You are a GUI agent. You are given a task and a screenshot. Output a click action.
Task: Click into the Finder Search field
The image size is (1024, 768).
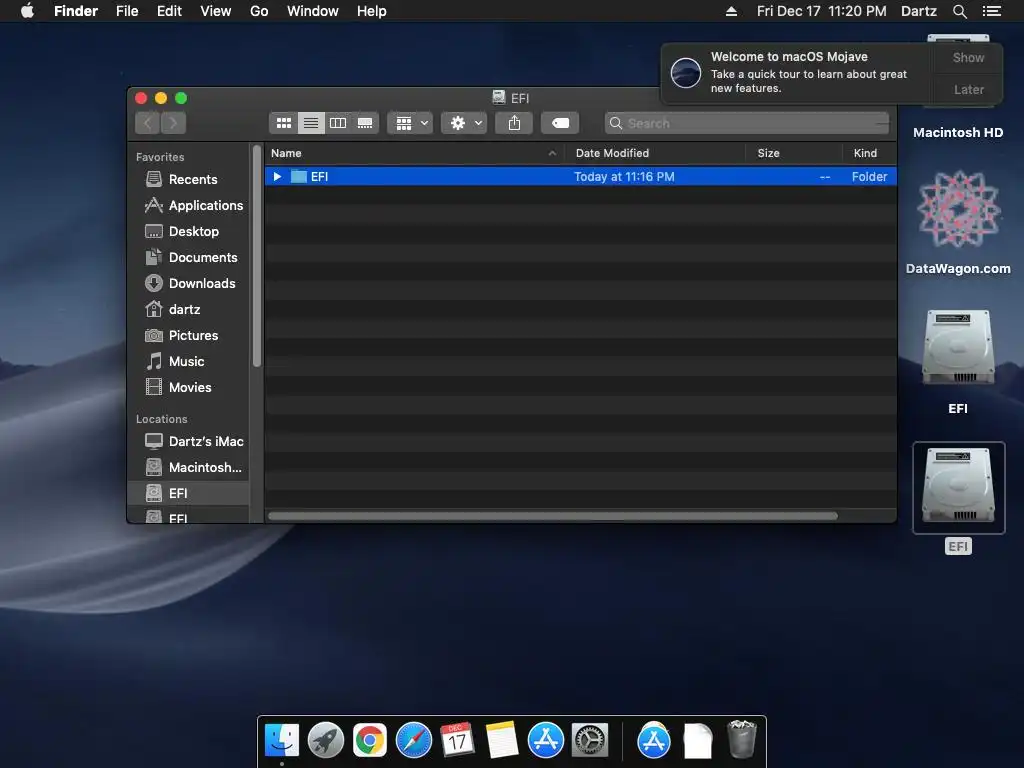(x=747, y=123)
